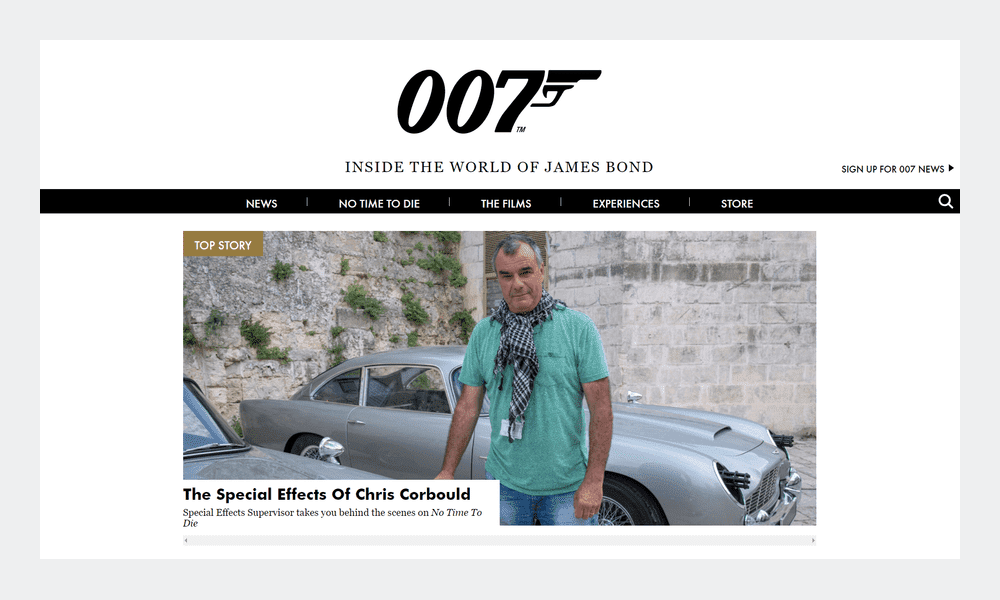The height and width of the screenshot is (600, 1000).
Task: Select The Films in the navigation bar
Action: click(x=506, y=203)
